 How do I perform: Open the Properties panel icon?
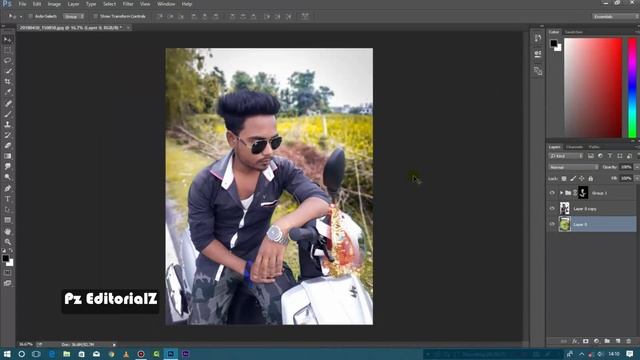pyautogui.click(x=538, y=54)
